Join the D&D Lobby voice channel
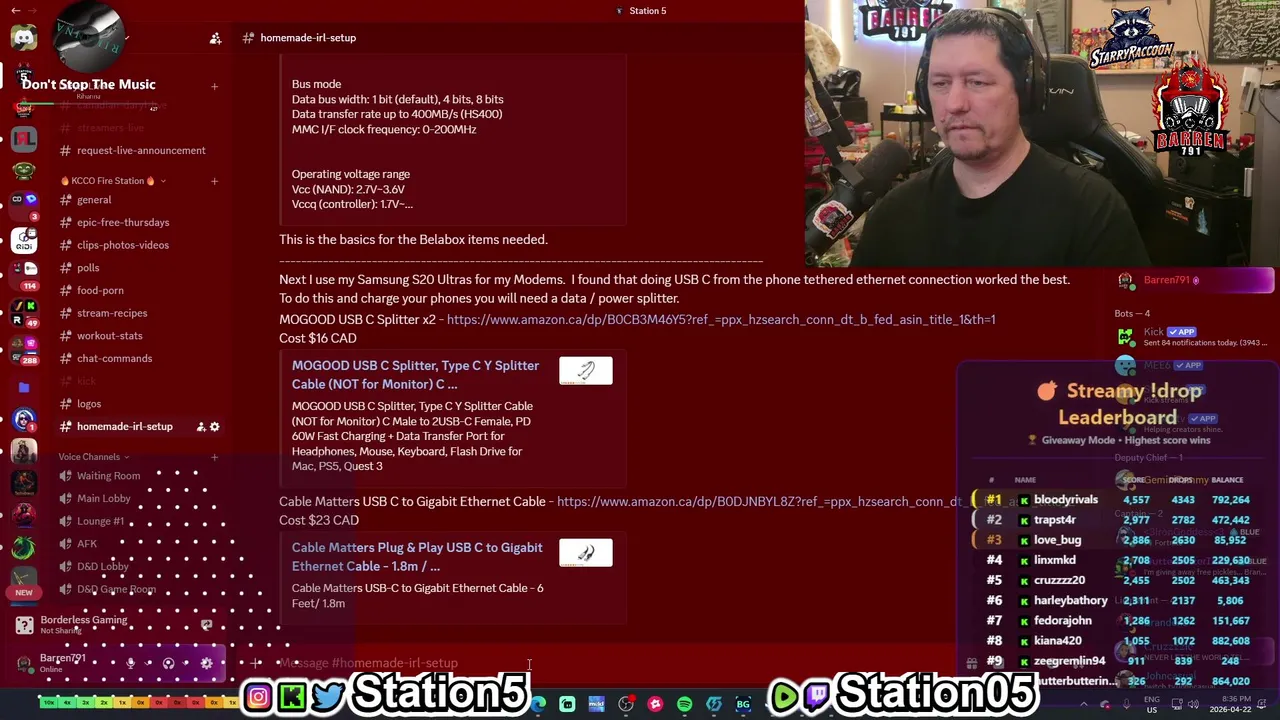The height and width of the screenshot is (720, 1280). [138, 567]
